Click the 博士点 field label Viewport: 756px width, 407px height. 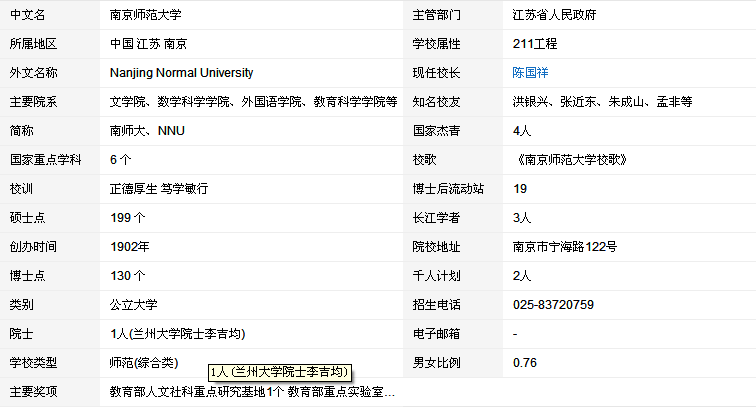[x=27, y=275]
